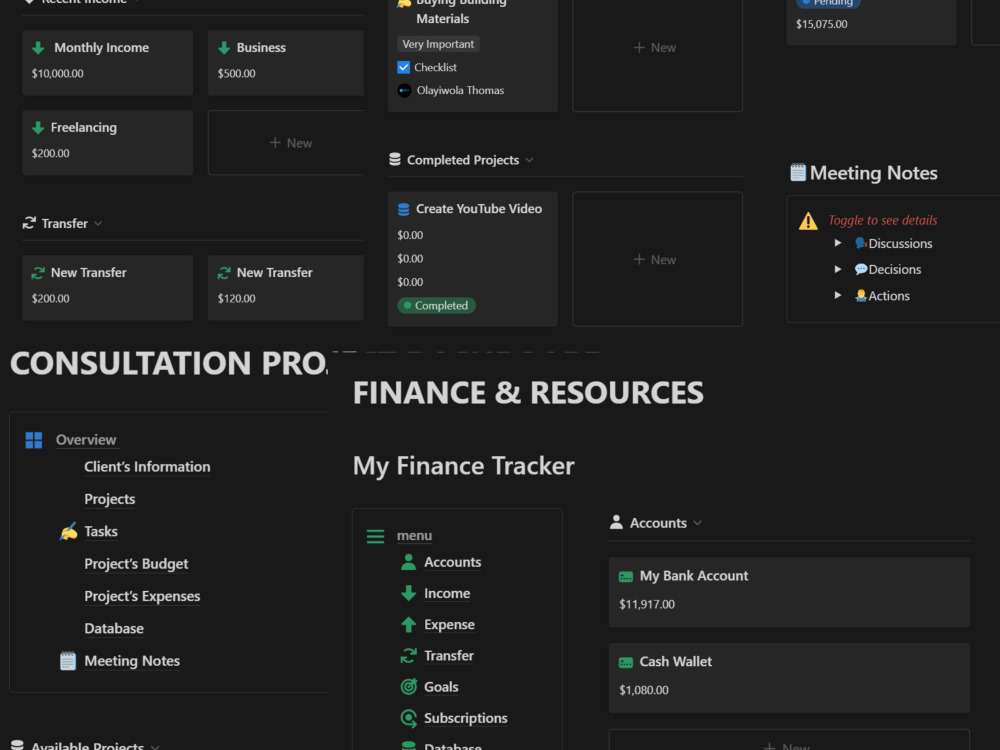1000x750 pixels.
Task: Open Client's Information link
Action: click(147, 467)
